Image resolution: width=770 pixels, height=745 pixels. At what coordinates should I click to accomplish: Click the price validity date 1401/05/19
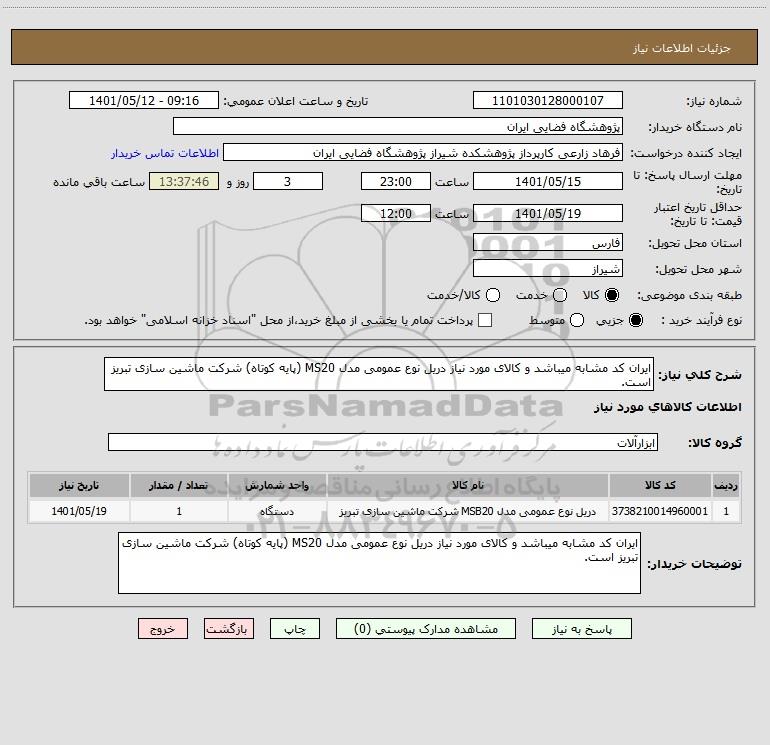548,214
